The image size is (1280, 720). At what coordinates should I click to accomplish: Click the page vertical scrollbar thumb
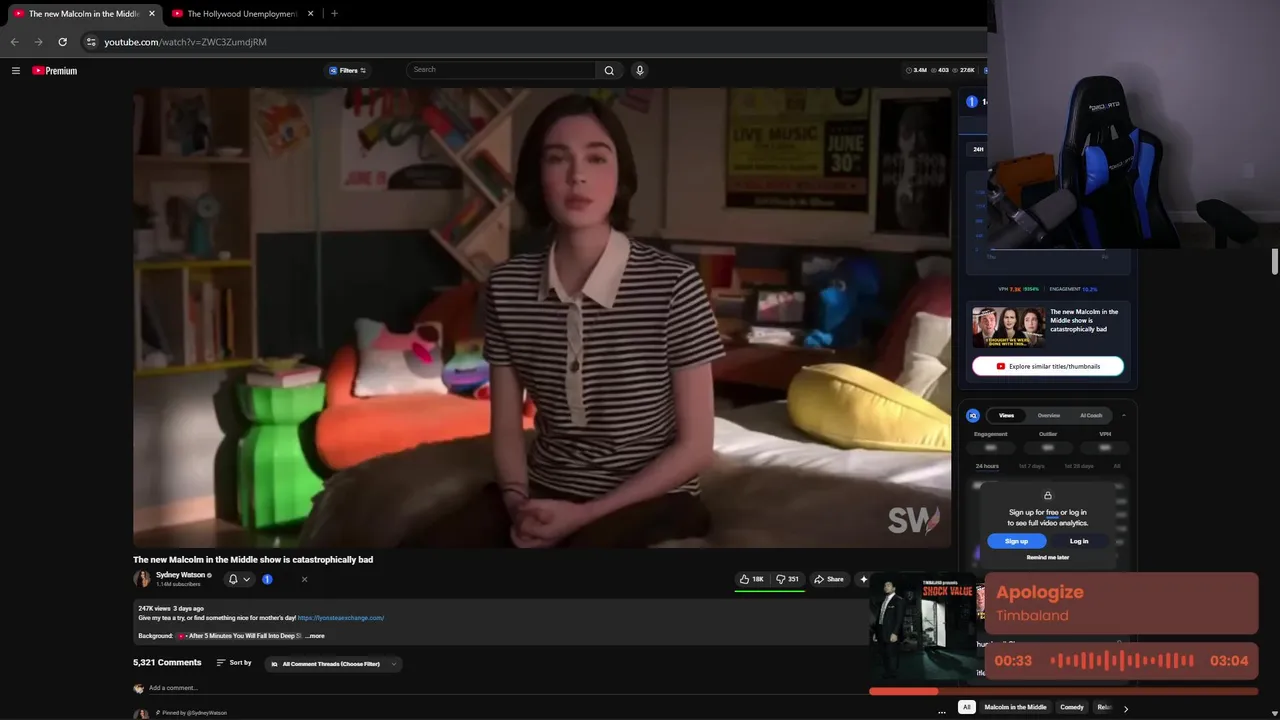click(1275, 261)
